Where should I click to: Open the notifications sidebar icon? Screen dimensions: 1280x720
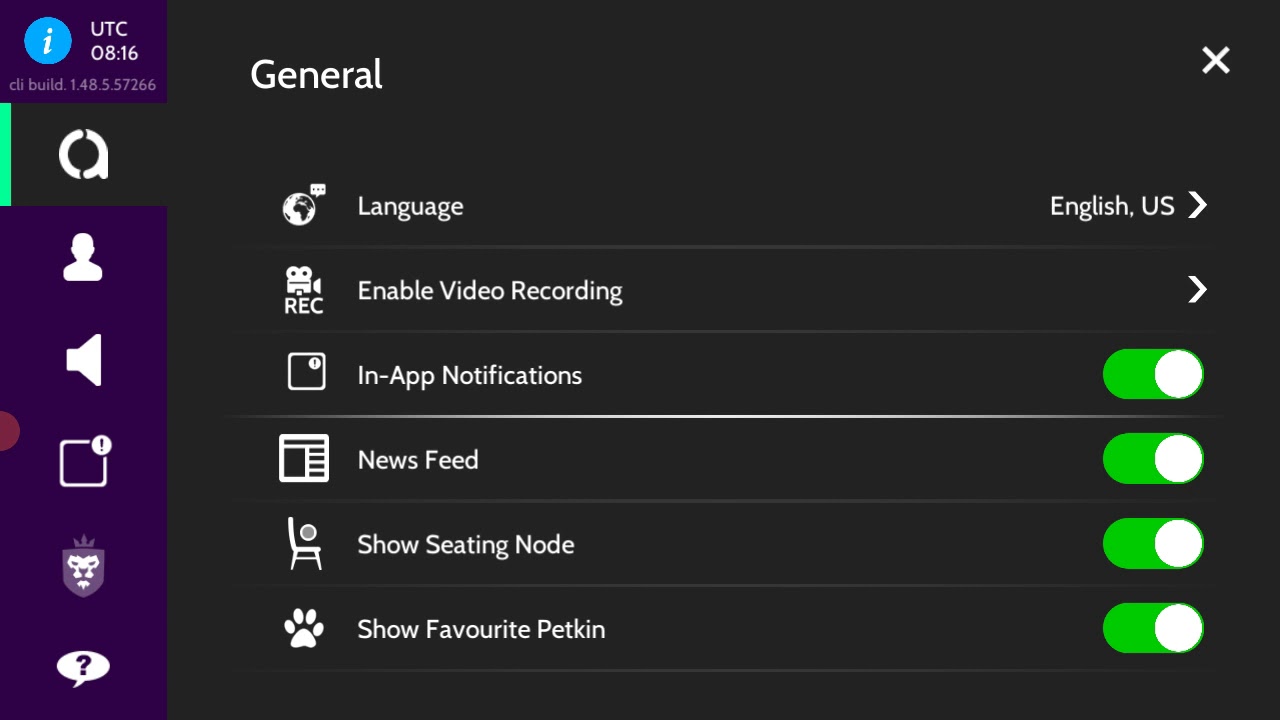pos(84,462)
